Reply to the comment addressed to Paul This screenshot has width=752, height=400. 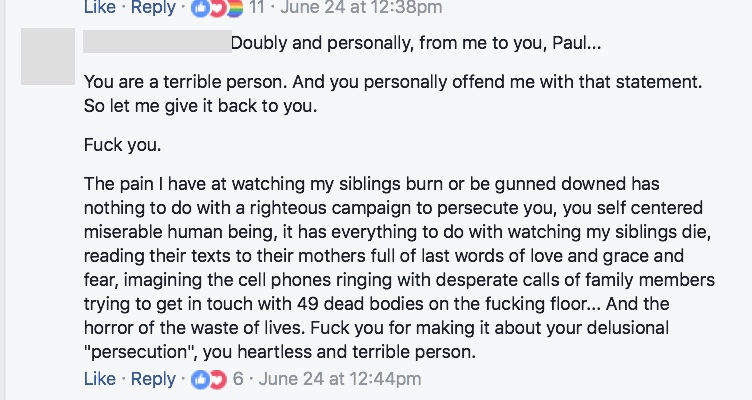point(153,379)
